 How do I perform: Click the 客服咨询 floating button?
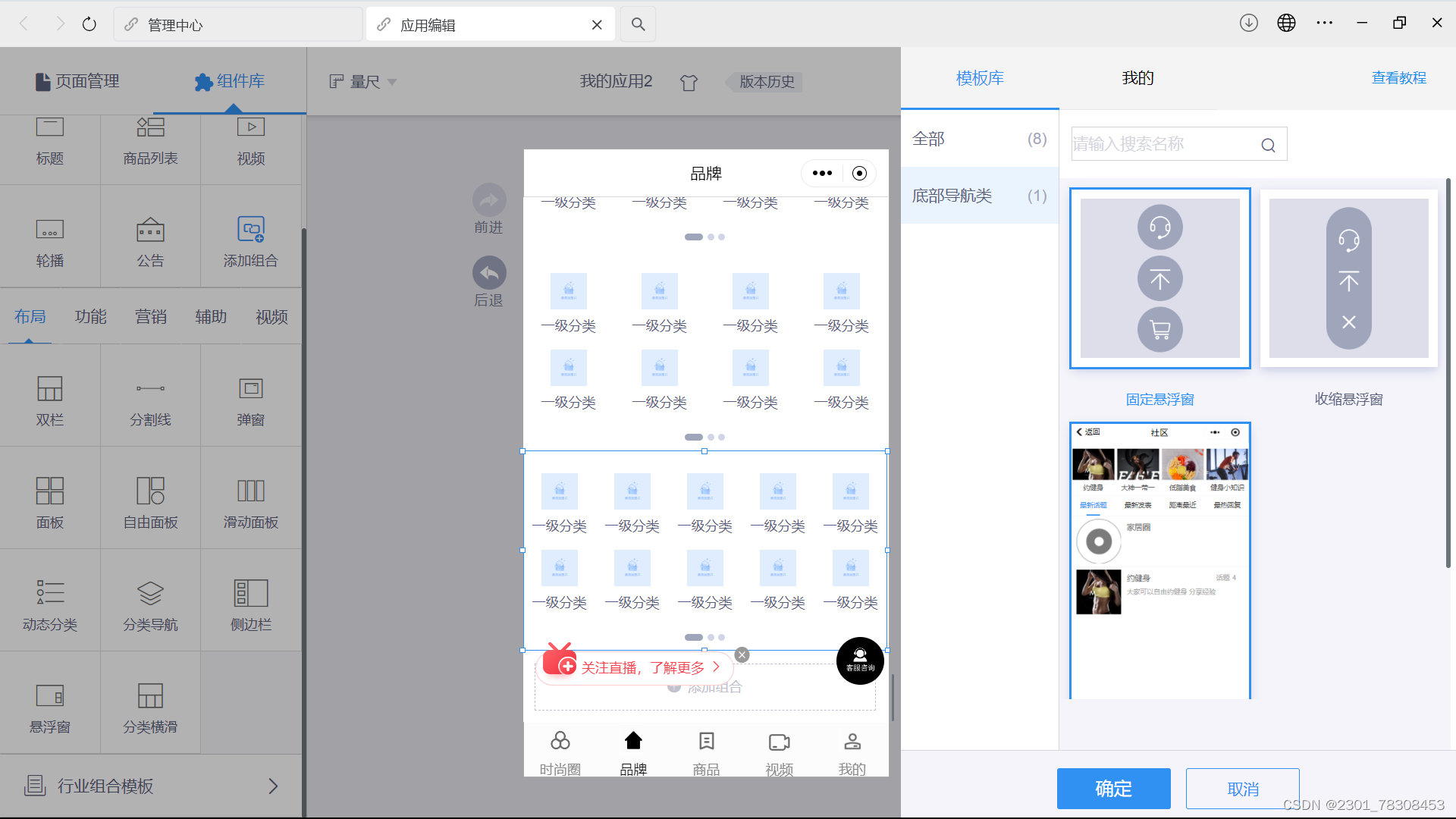point(860,661)
